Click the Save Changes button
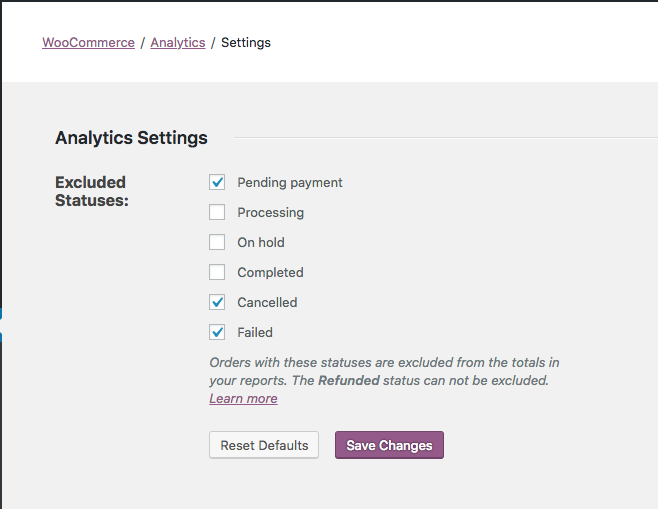The image size is (658, 509). click(x=389, y=445)
